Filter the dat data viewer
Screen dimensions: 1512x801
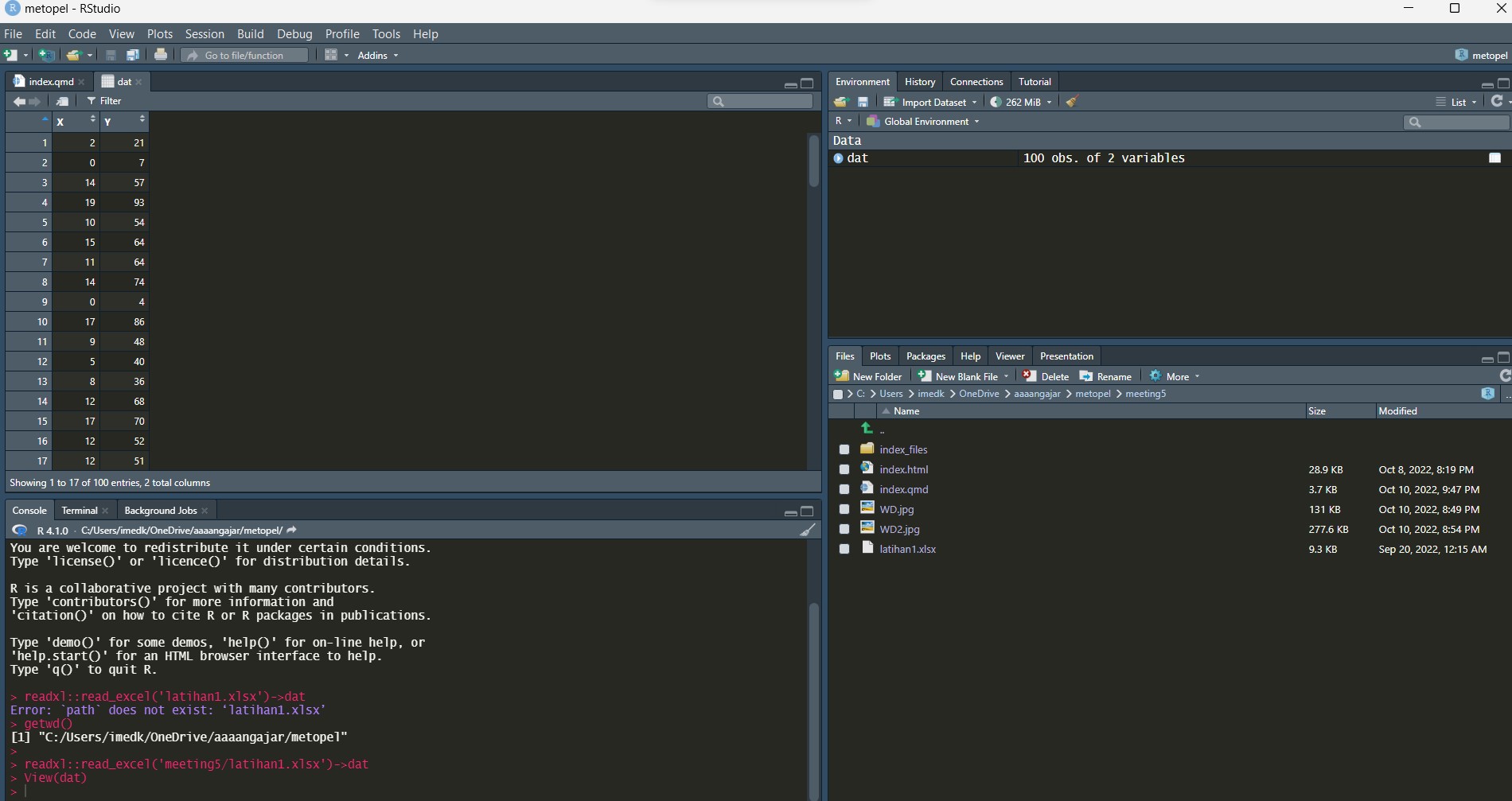coord(104,101)
